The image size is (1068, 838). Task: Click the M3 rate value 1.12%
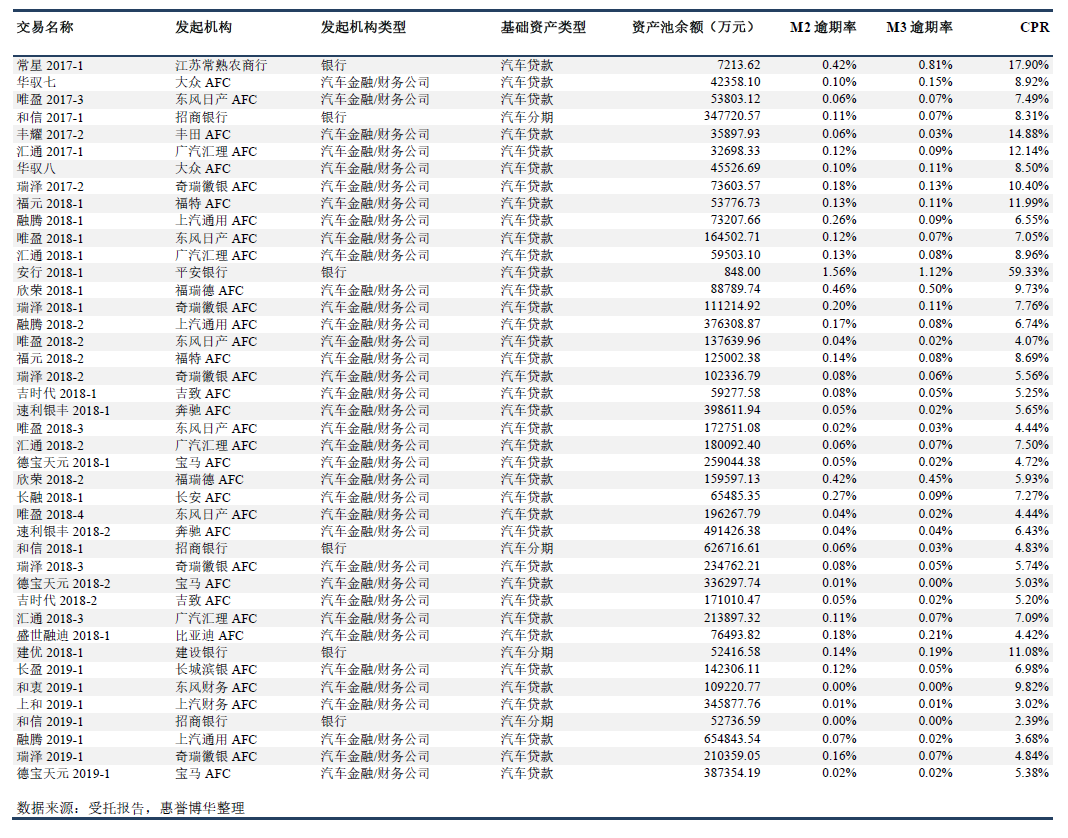(935, 272)
